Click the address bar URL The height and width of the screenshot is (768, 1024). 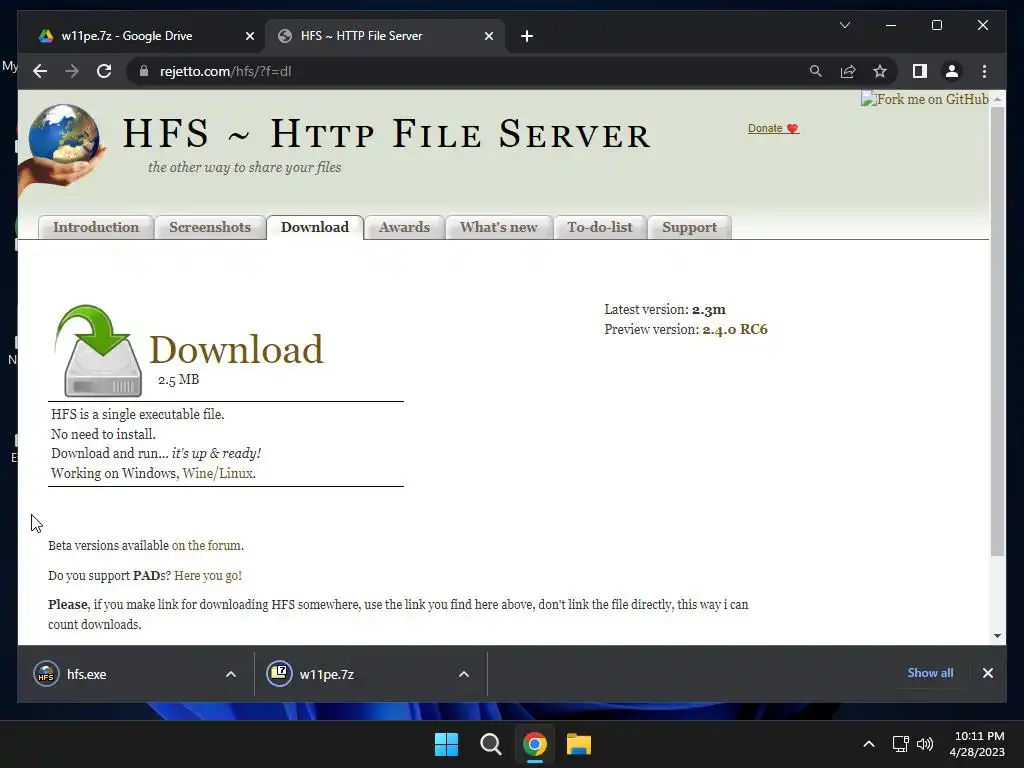[225, 71]
